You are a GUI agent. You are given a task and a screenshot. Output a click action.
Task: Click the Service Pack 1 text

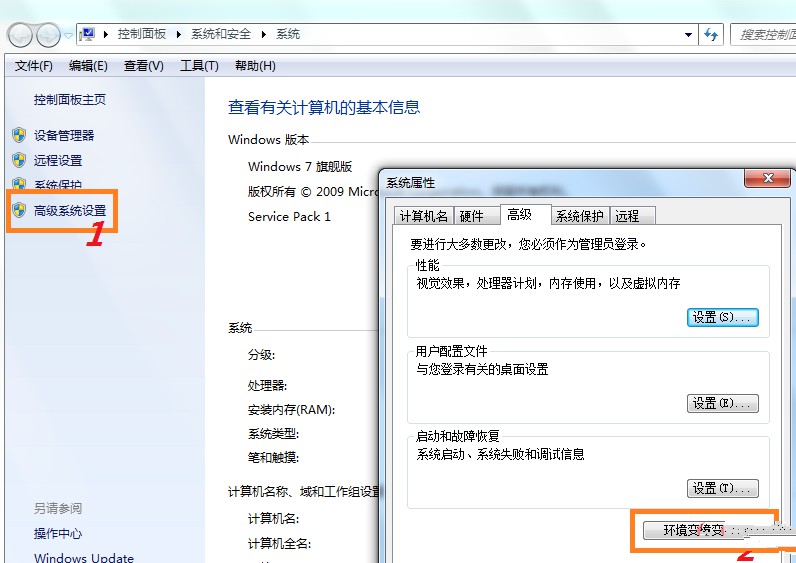[x=289, y=217]
